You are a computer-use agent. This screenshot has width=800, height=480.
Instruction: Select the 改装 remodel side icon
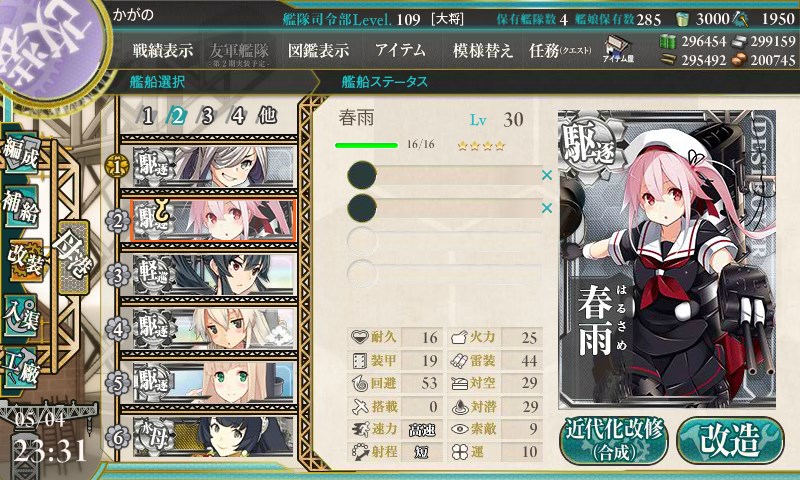point(22,259)
